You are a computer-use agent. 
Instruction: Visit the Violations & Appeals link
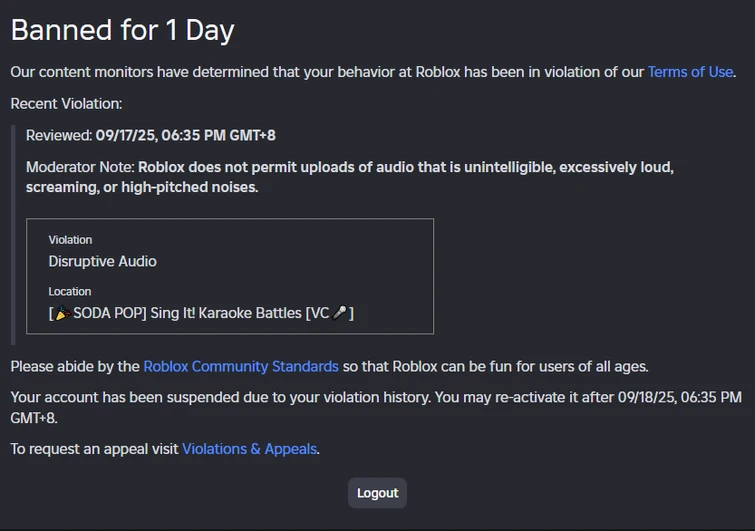click(x=249, y=449)
